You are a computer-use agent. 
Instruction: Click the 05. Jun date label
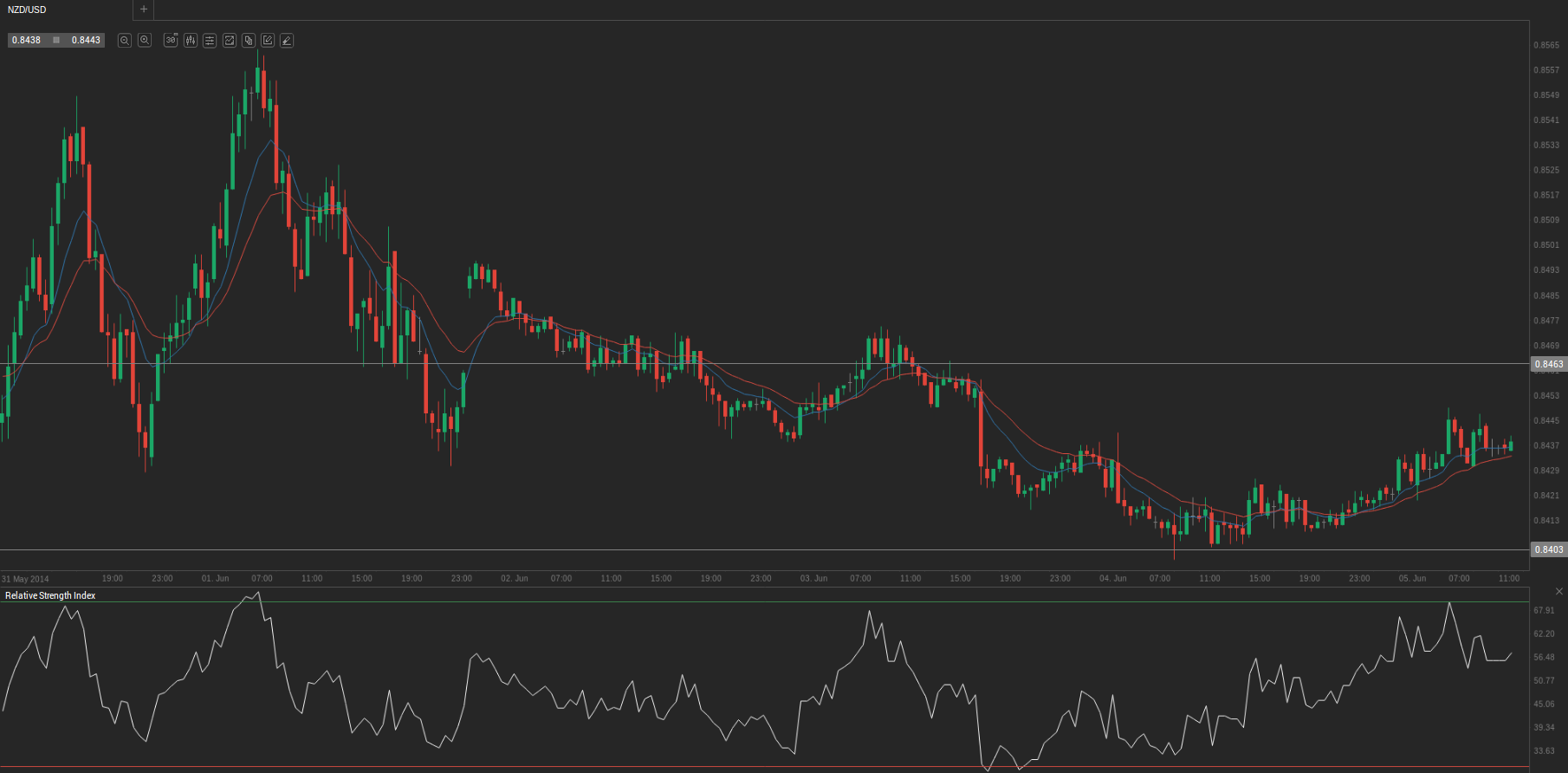tap(1413, 578)
